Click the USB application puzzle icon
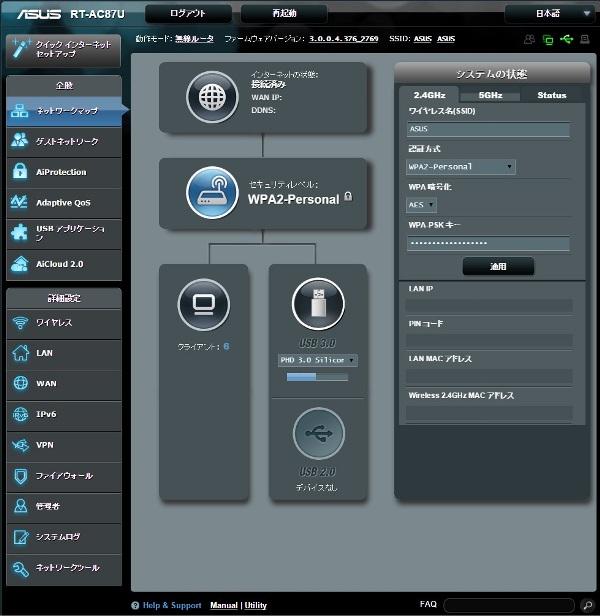Screen dimensions: 600x616 19,233
